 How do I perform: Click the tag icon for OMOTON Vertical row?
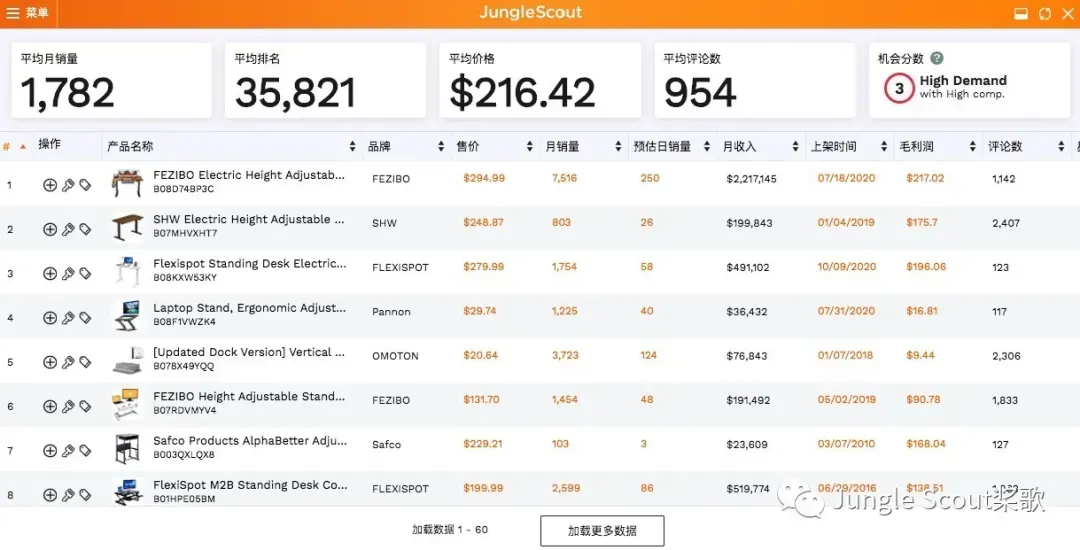point(85,362)
